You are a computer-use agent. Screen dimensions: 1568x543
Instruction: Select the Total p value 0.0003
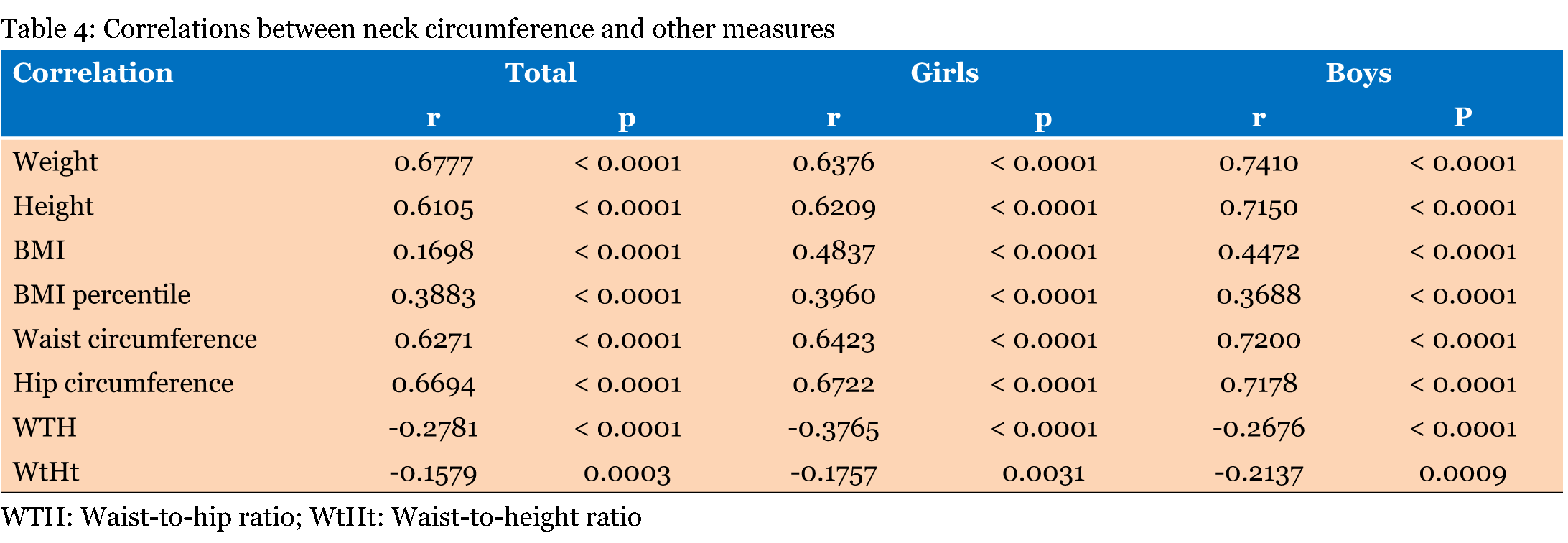(x=627, y=473)
